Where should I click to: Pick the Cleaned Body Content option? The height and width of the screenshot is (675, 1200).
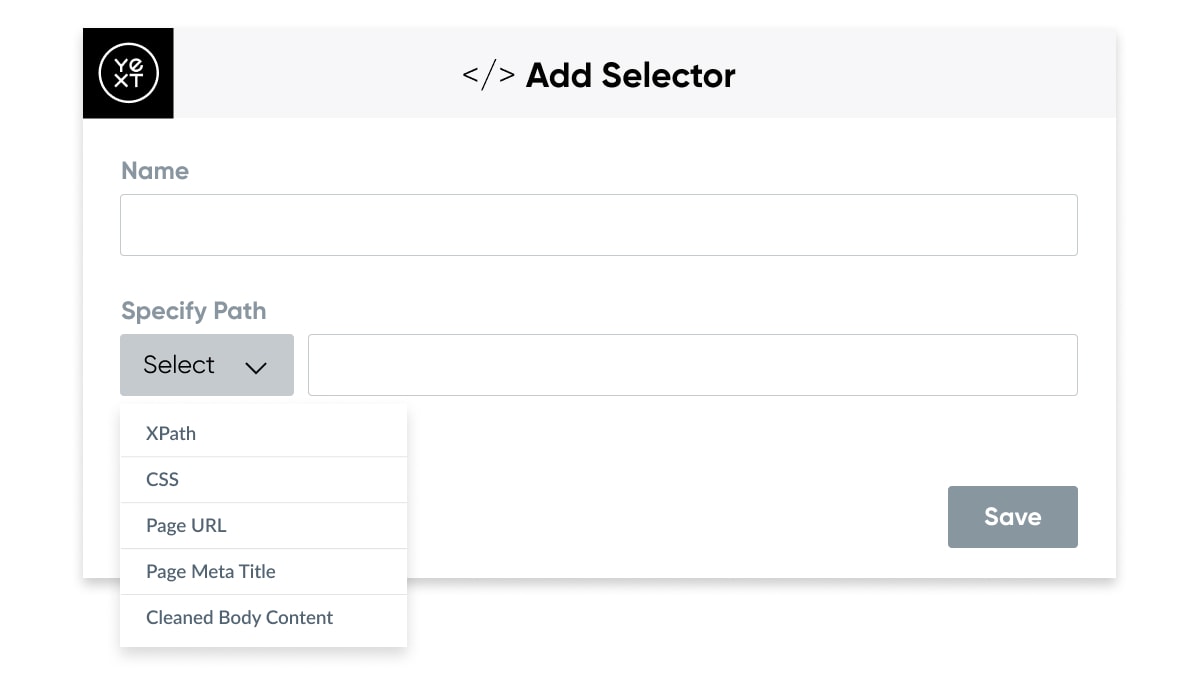(x=263, y=618)
